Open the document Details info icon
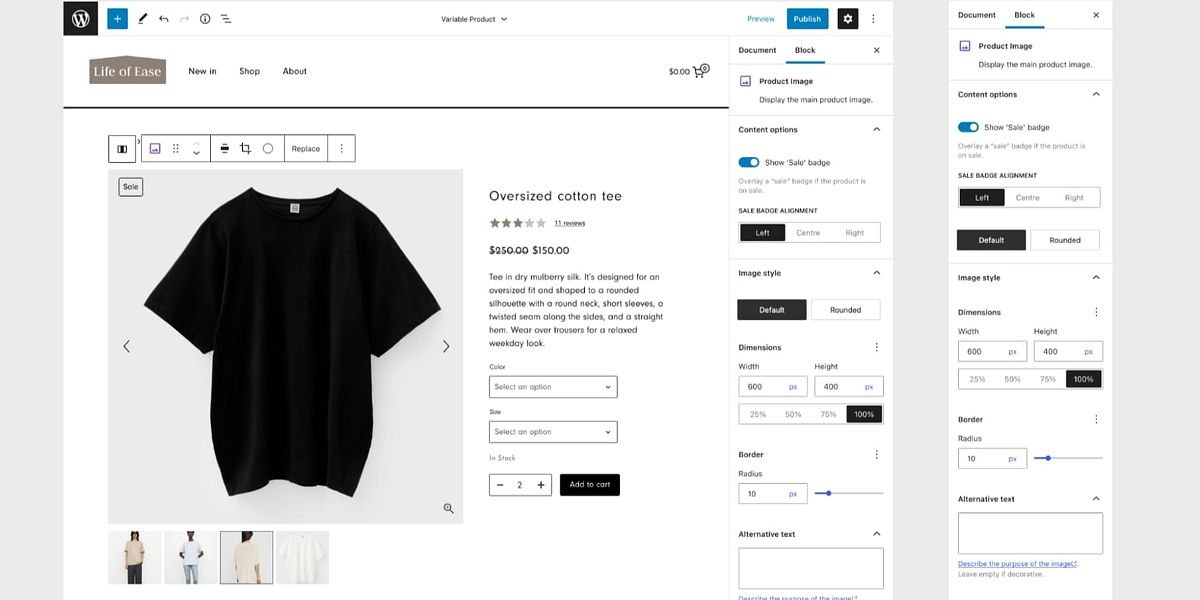 [204, 18]
